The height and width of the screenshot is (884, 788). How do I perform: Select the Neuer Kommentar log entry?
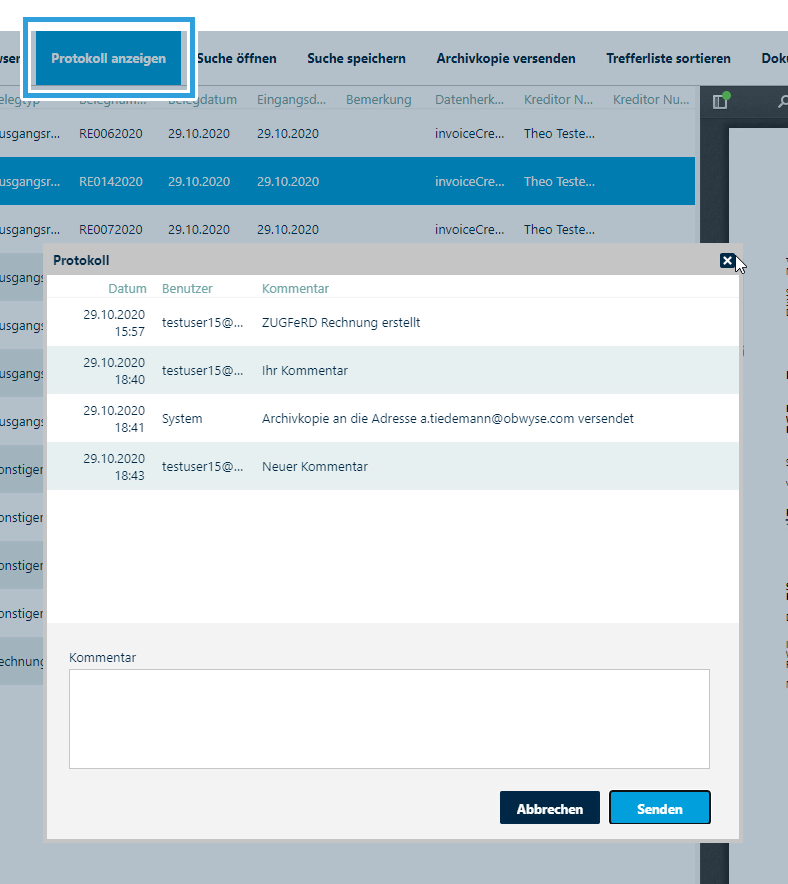click(314, 467)
